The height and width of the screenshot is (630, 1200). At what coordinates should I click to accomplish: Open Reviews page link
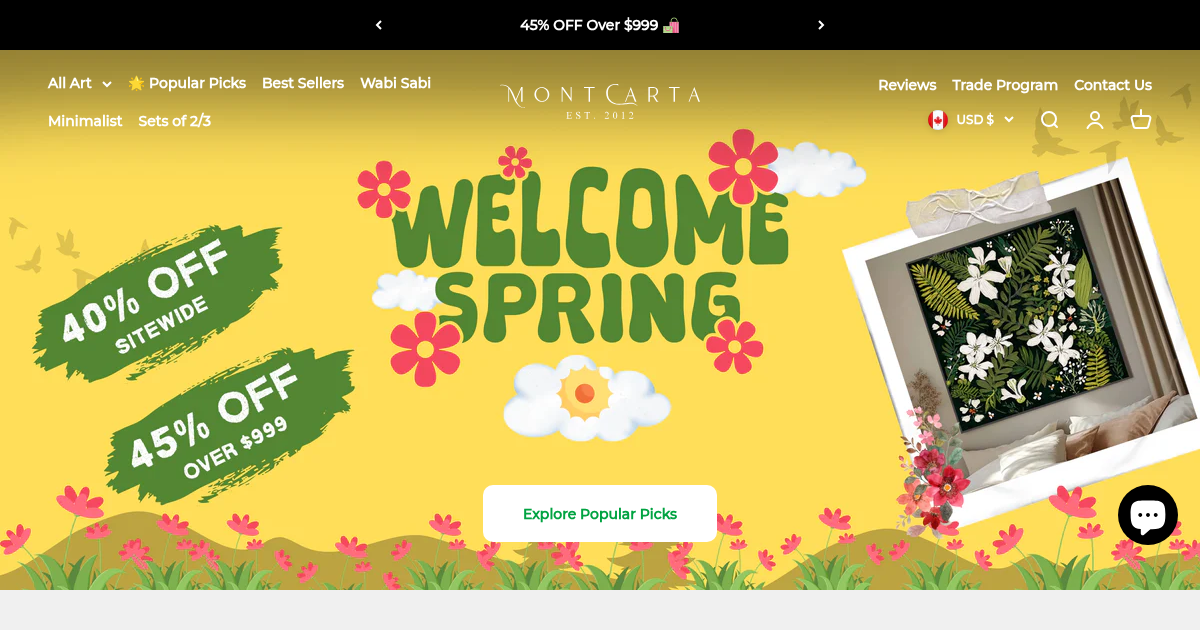[907, 85]
